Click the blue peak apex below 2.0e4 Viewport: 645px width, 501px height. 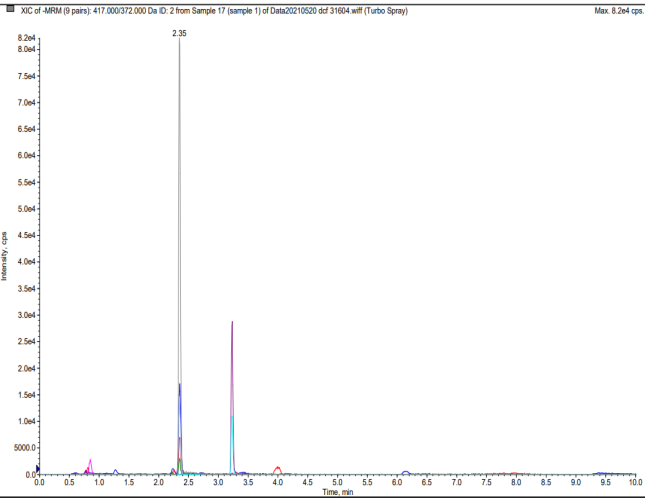tap(180, 386)
